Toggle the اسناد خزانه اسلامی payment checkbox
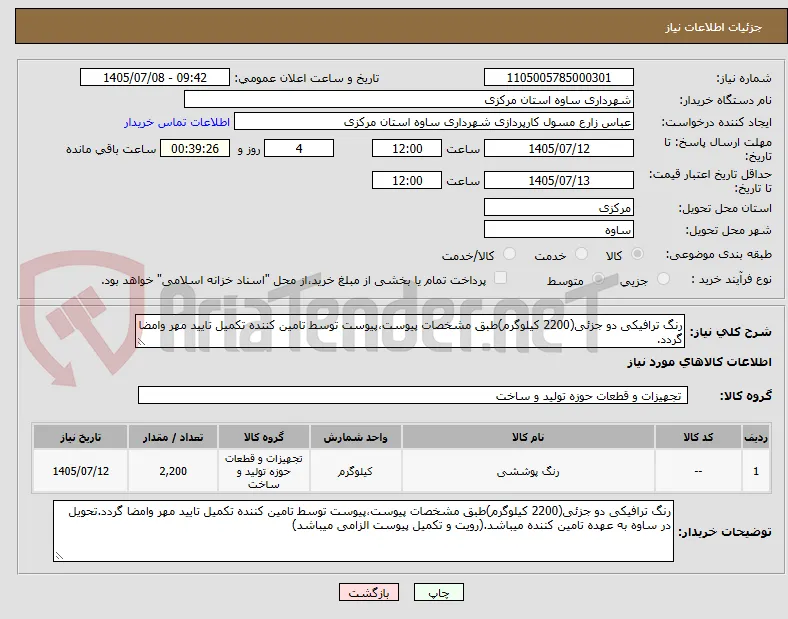The height and width of the screenshot is (619, 788). pyautogui.click(x=500, y=278)
